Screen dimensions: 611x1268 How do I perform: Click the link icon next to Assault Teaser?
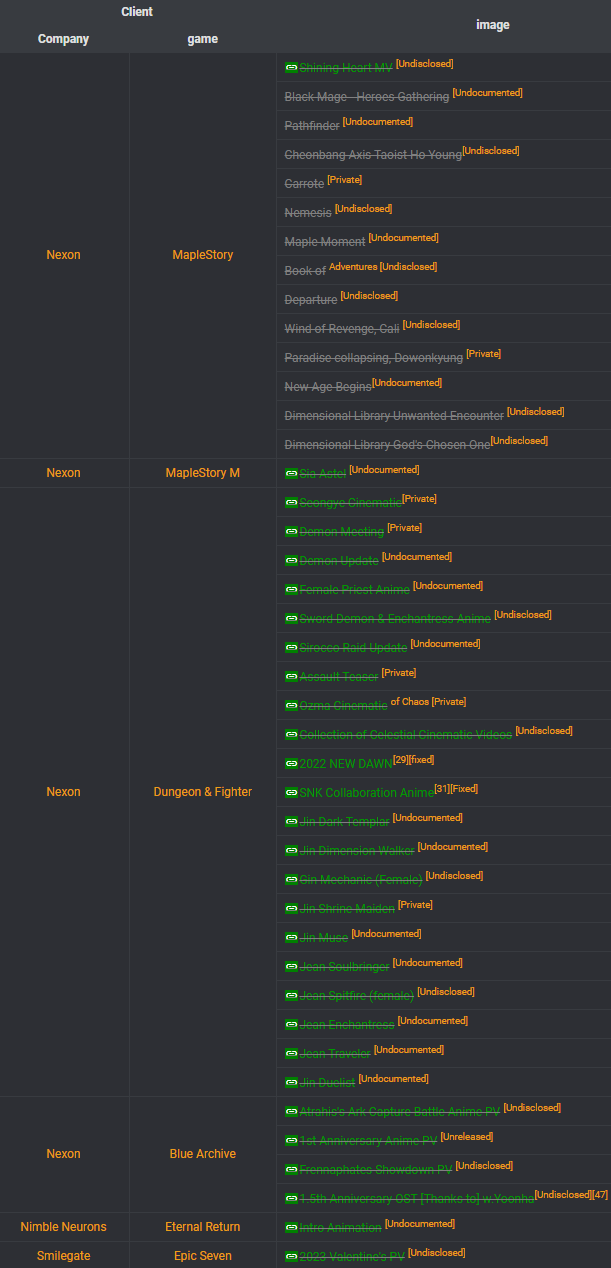pos(291,677)
